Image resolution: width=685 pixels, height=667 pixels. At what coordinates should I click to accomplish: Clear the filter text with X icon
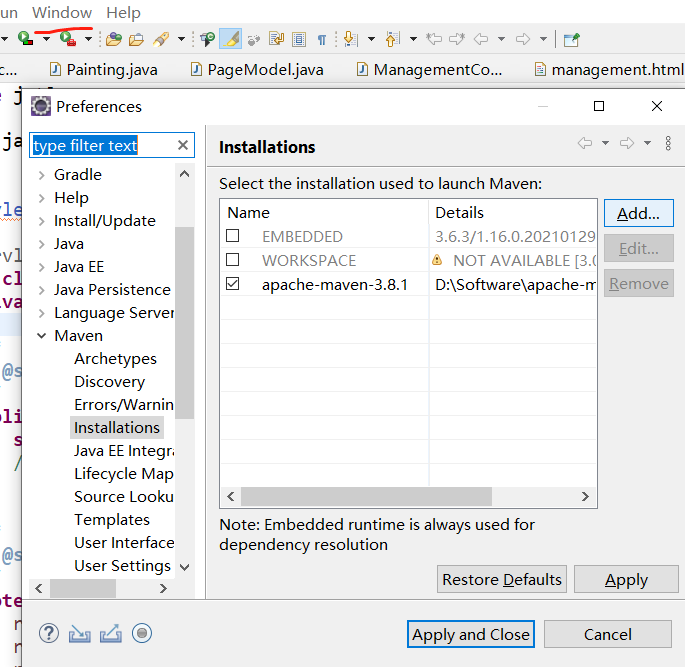(x=183, y=145)
